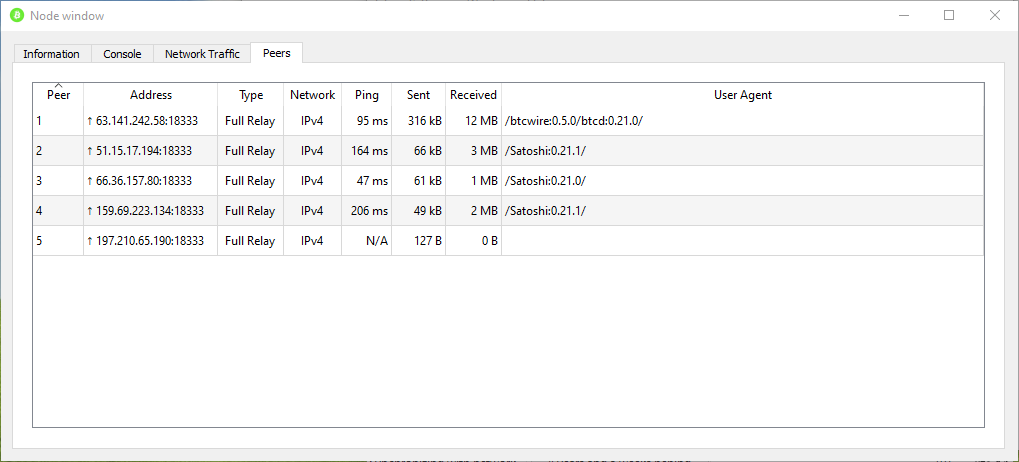Sort table by Ping column header
The width and height of the screenshot is (1019, 462).
tap(367, 95)
